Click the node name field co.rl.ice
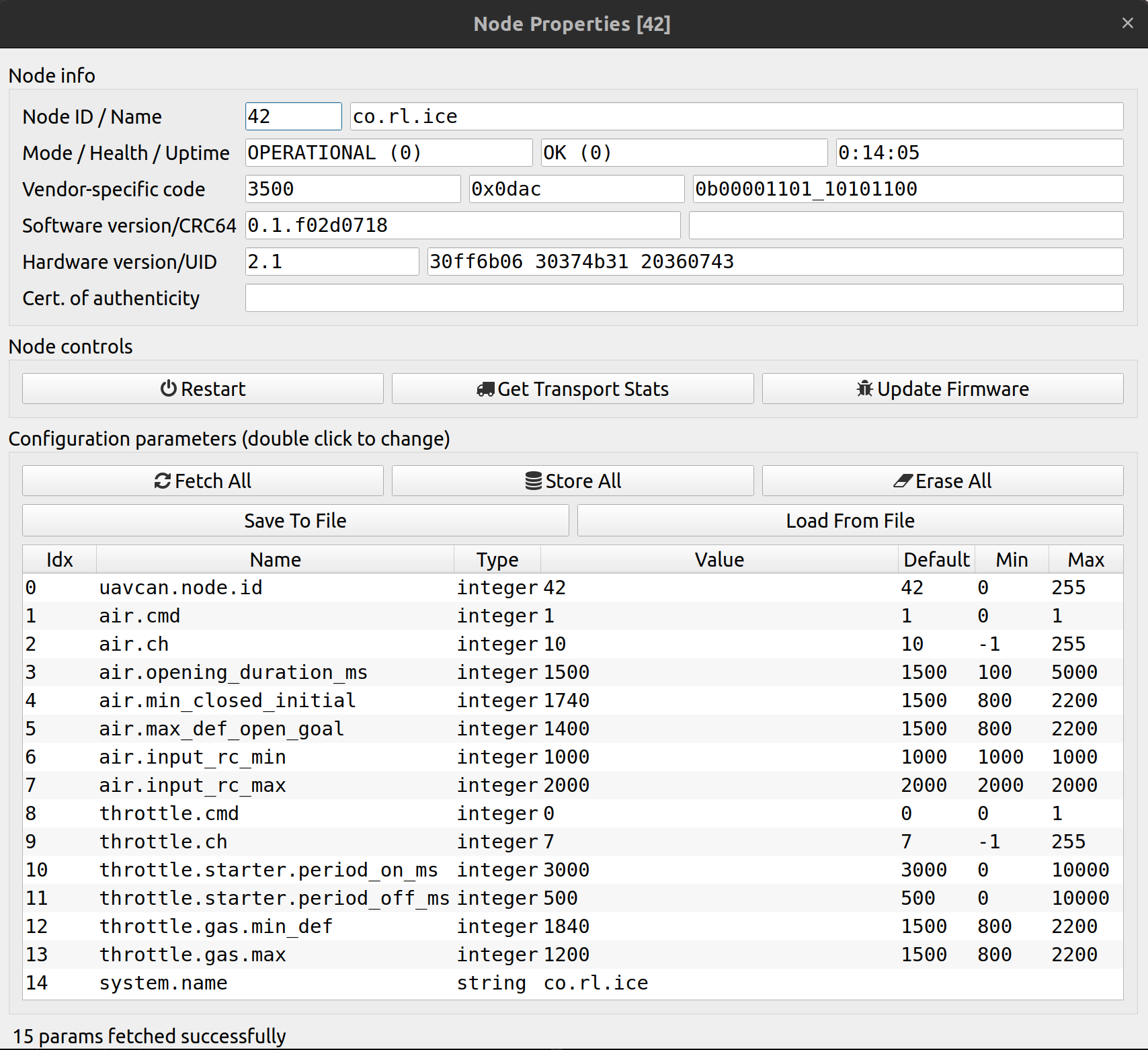Viewport: 1148px width, 1050px height. [x=737, y=116]
